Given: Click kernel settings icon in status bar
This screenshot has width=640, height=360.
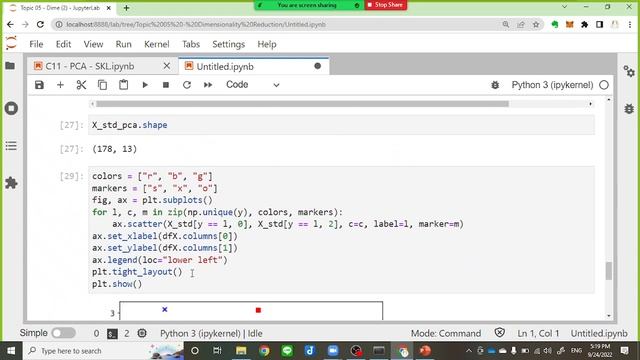Looking at the screenshot, I should (142, 333).
